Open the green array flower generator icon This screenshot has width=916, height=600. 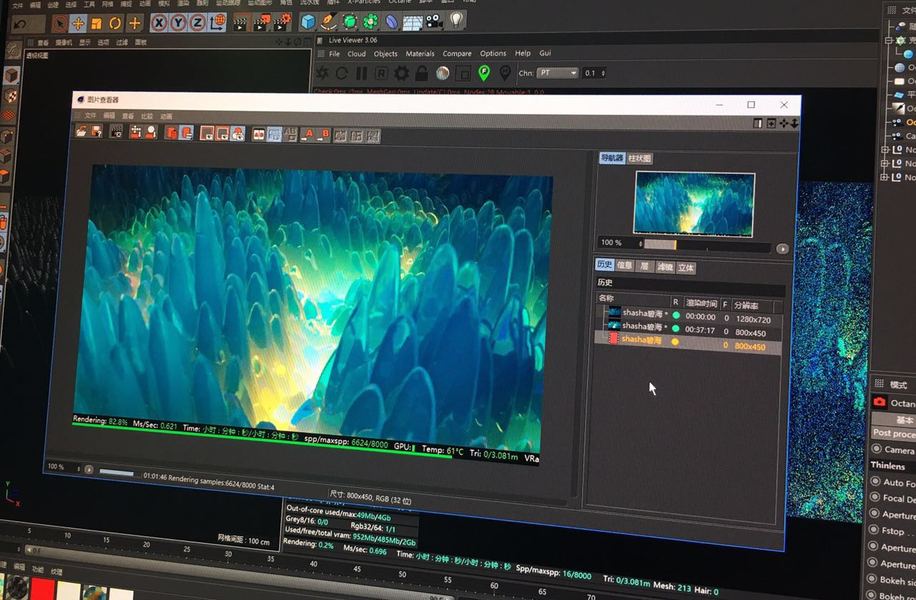[x=370, y=22]
